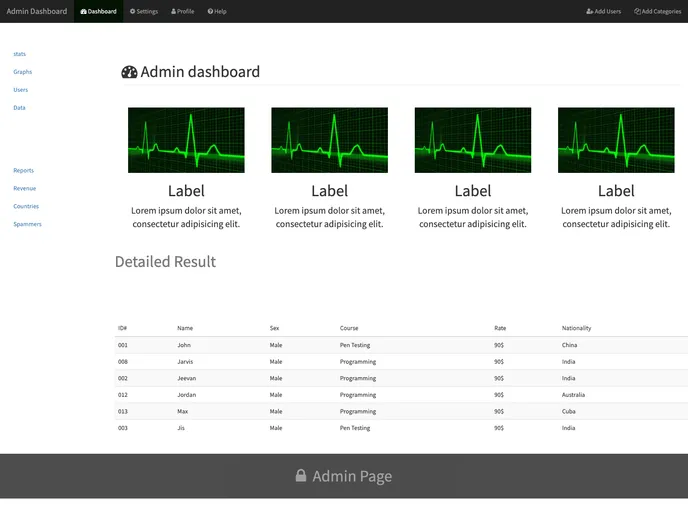Screen dimensions: 688x512
Task: Click the lock icon in footer
Action: coord(301,476)
